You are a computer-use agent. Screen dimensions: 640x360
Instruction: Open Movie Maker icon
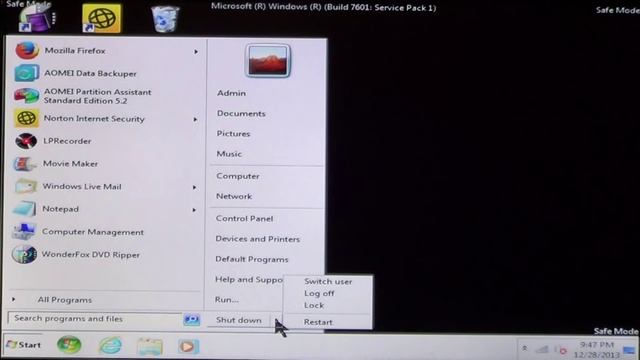[x=25, y=164]
